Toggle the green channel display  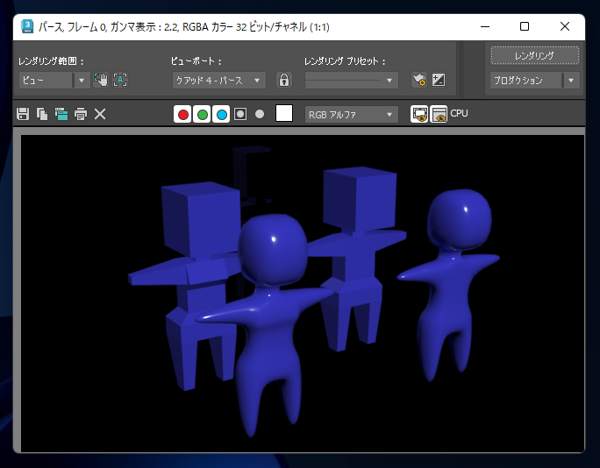tap(202, 114)
